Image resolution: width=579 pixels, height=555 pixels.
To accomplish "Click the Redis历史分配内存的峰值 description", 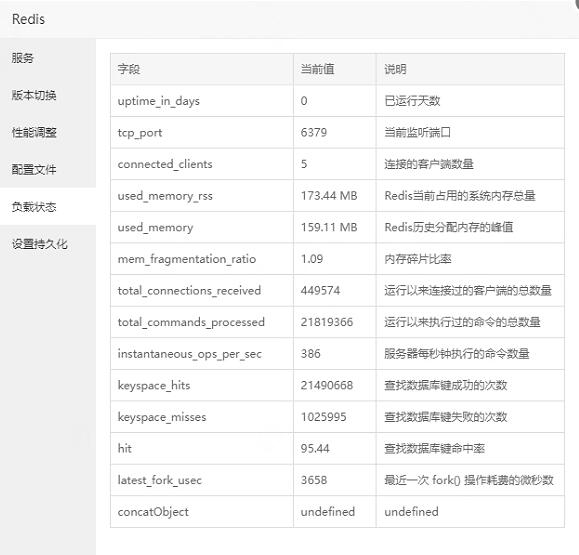I will 449,227.
